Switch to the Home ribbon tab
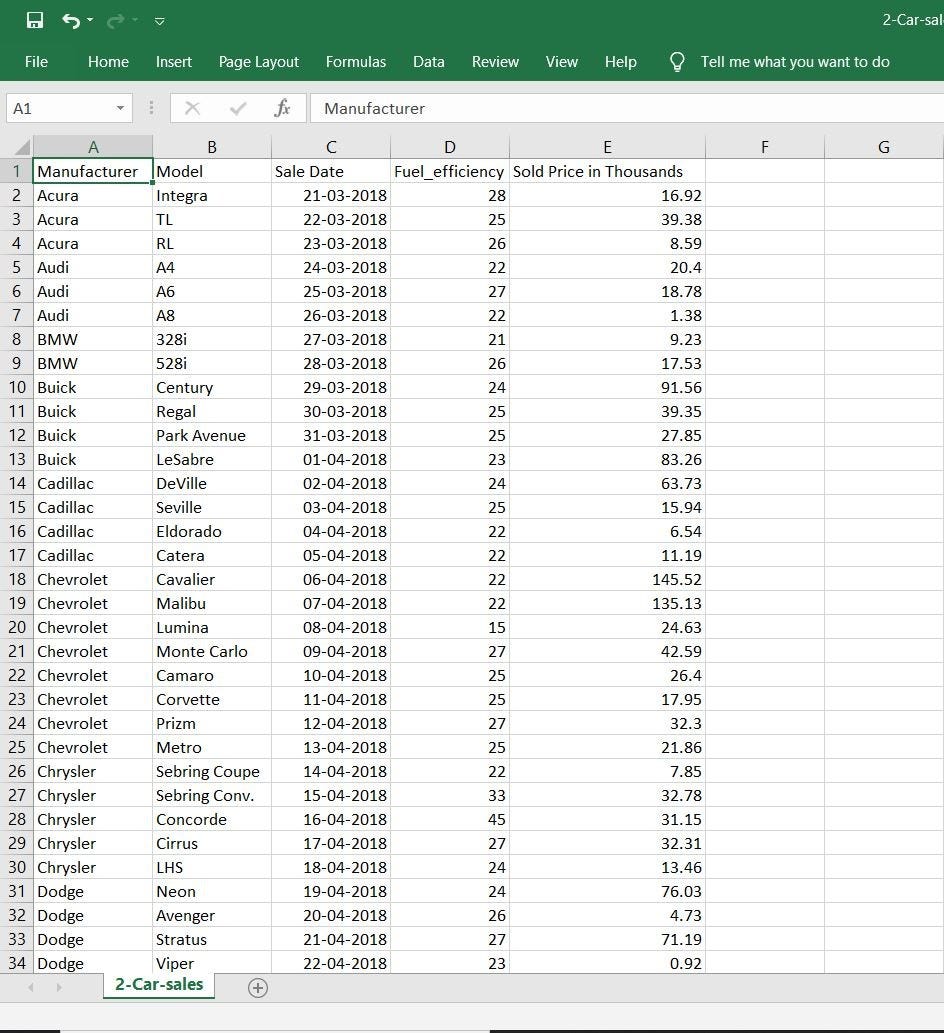The height and width of the screenshot is (1033, 944). pos(108,62)
